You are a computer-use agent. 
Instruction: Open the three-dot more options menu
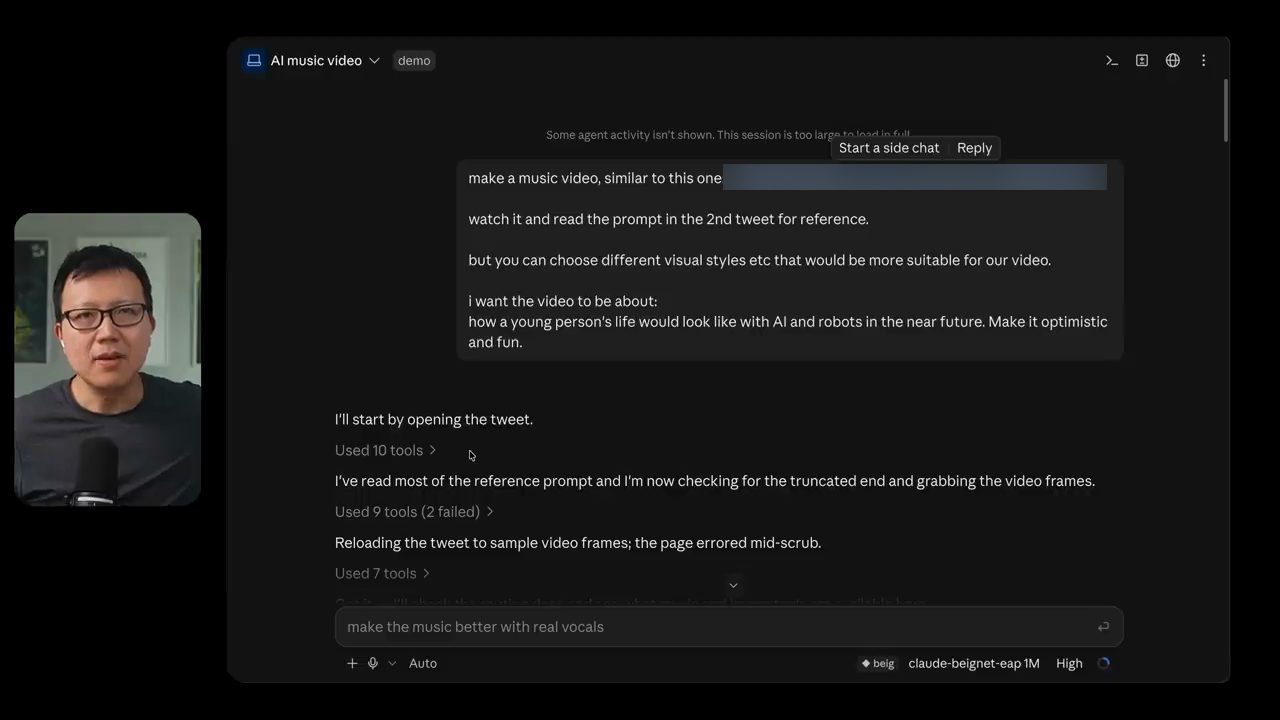1204,61
